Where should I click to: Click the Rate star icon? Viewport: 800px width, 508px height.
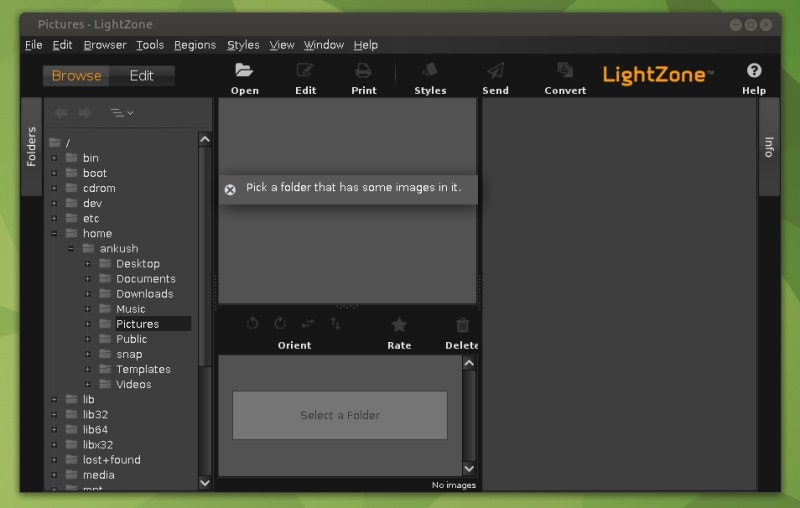point(399,324)
